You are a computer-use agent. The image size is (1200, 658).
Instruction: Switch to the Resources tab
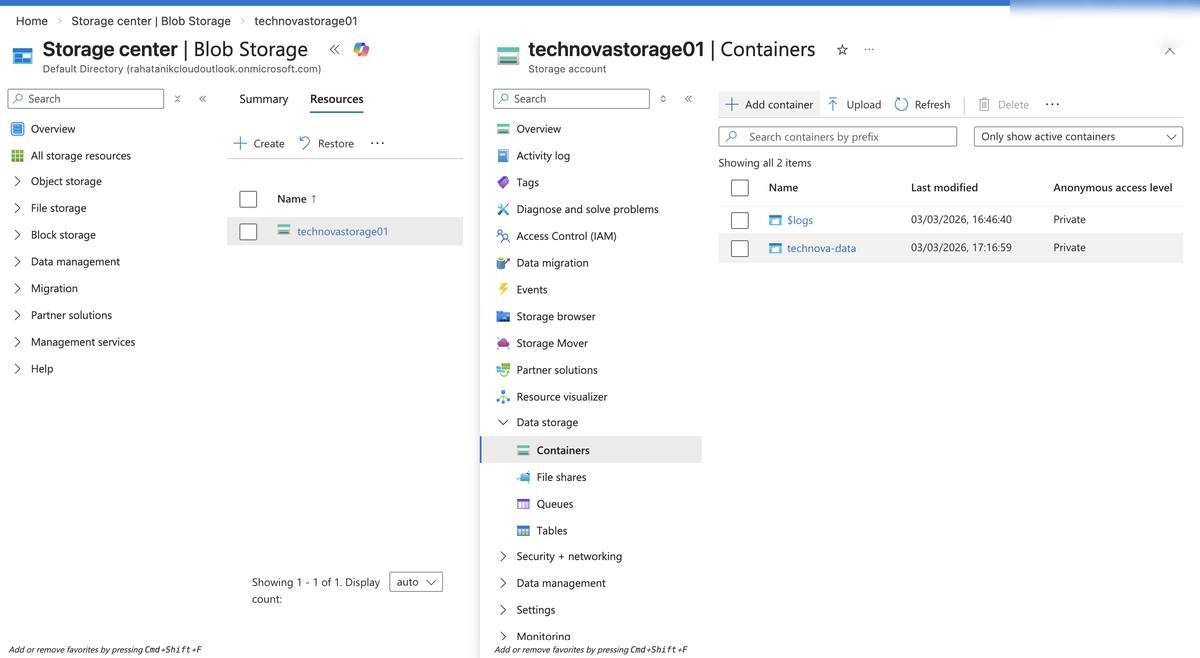[x=337, y=99]
